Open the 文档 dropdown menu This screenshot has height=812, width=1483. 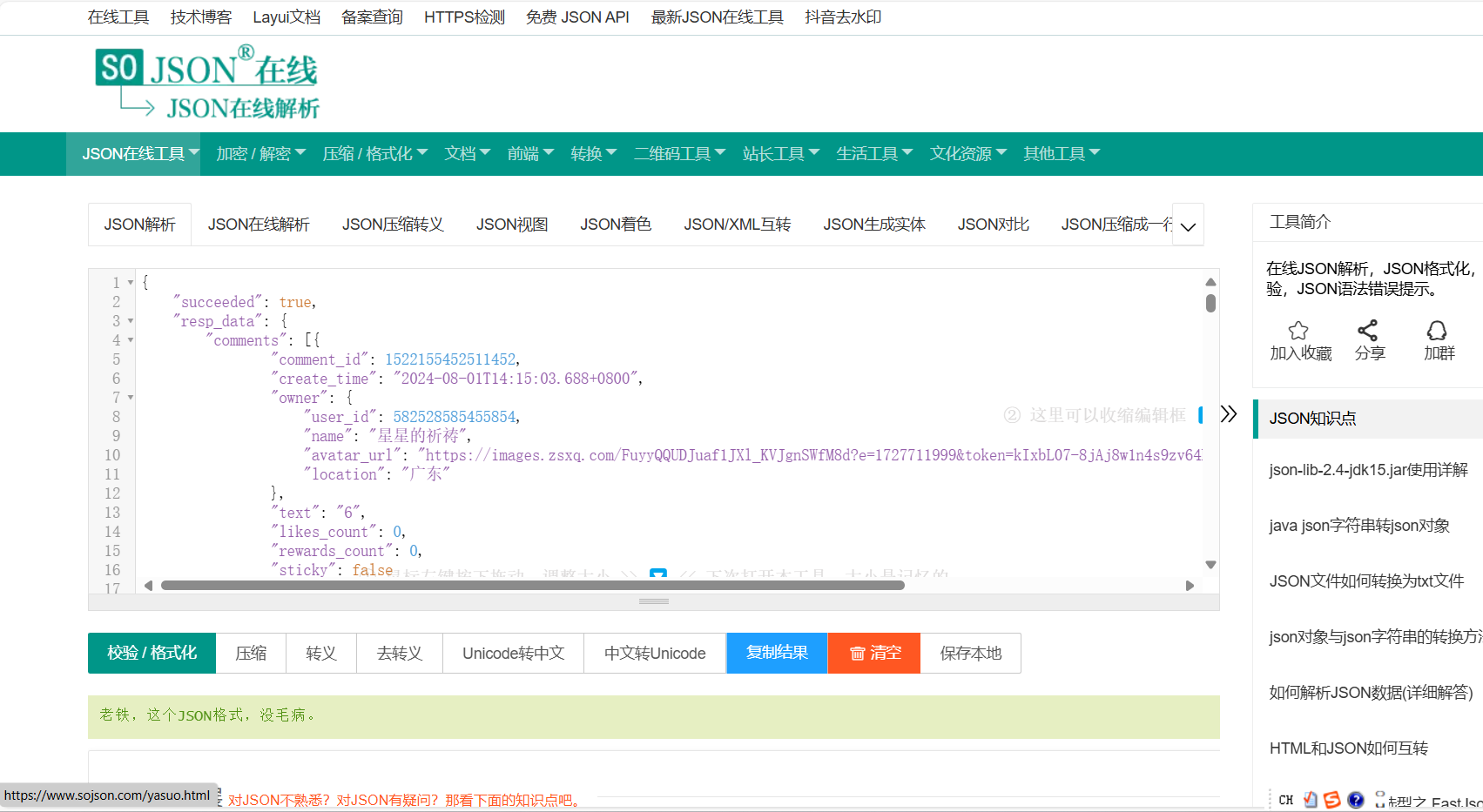[468, 154]
